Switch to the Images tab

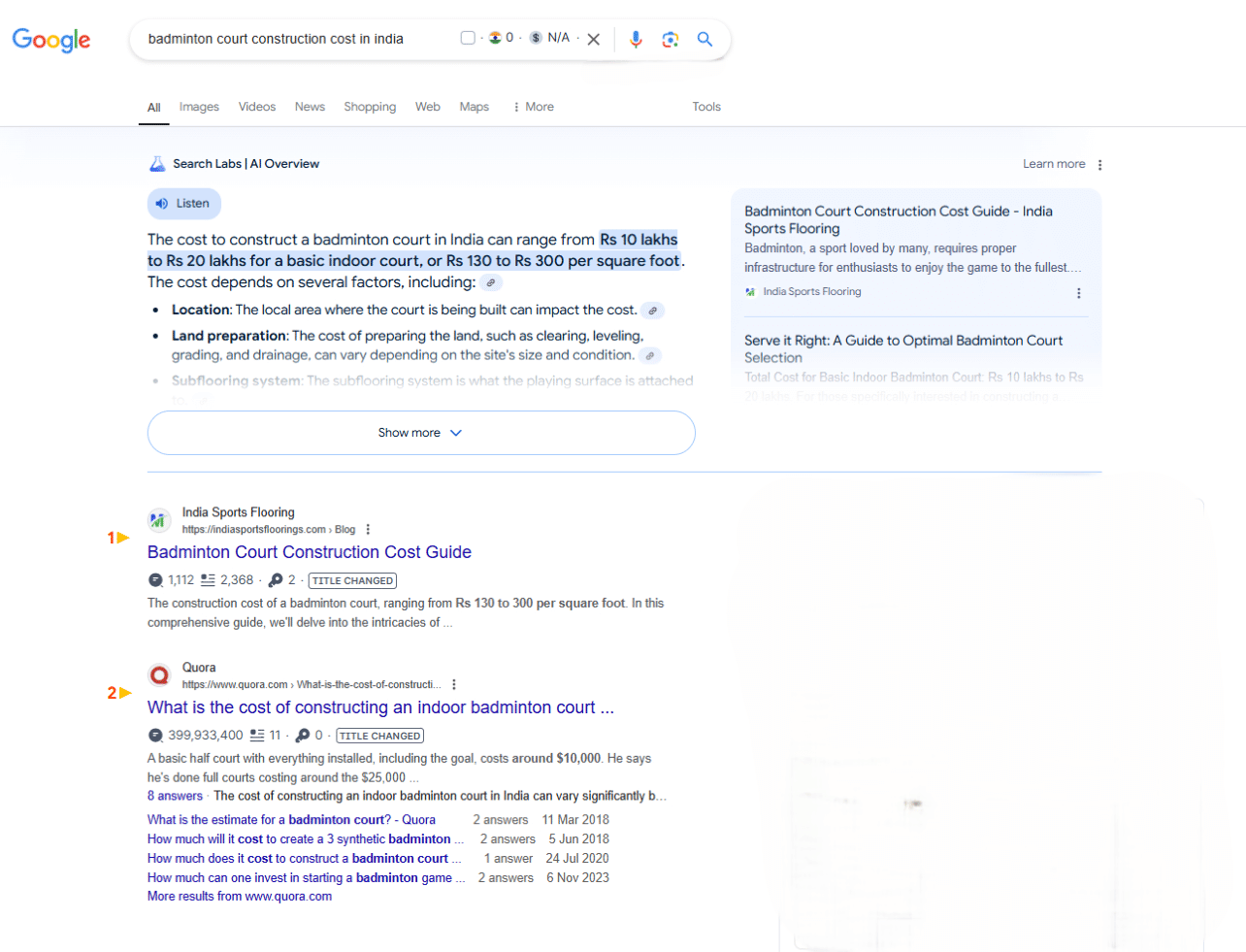pos(199,107)
